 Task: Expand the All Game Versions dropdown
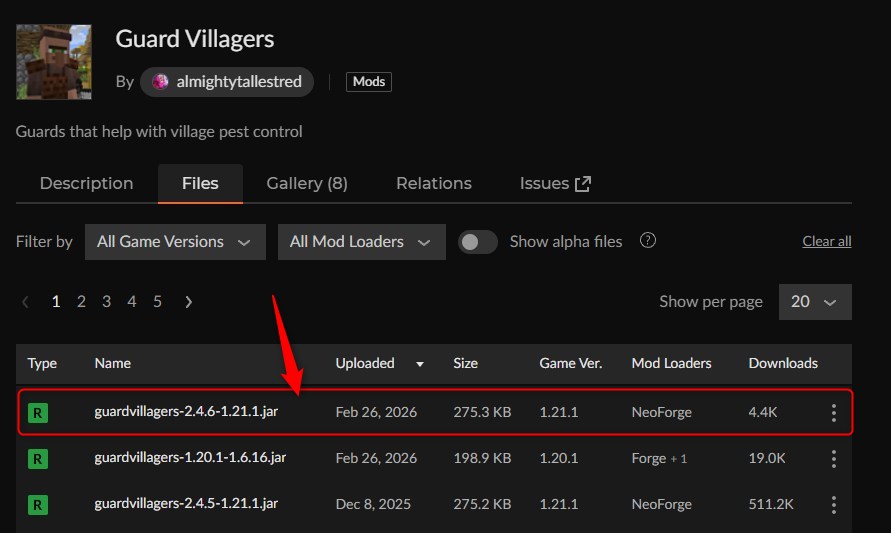(174, 242)
